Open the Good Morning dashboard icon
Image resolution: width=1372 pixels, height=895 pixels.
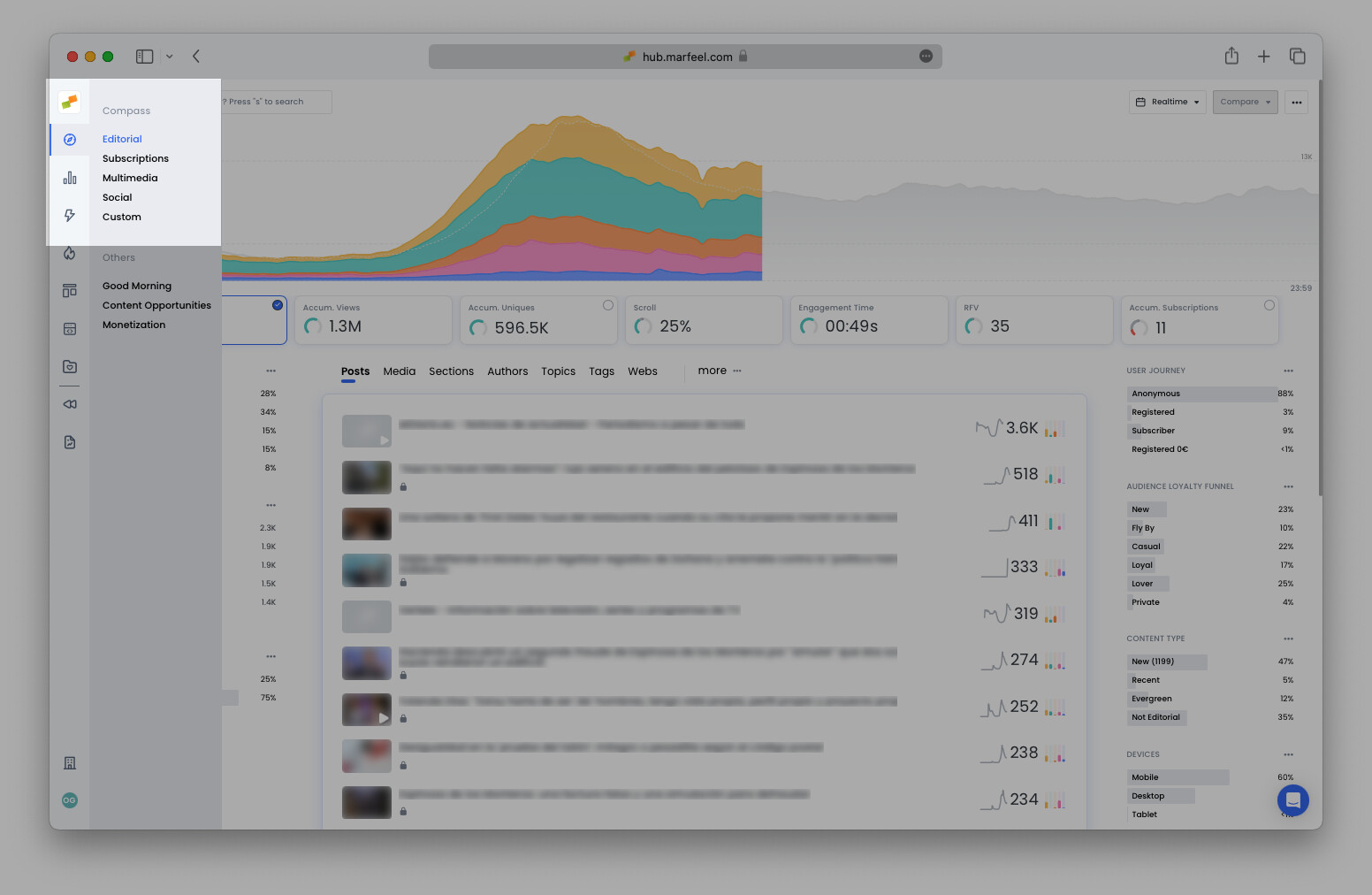pos(69,290)
